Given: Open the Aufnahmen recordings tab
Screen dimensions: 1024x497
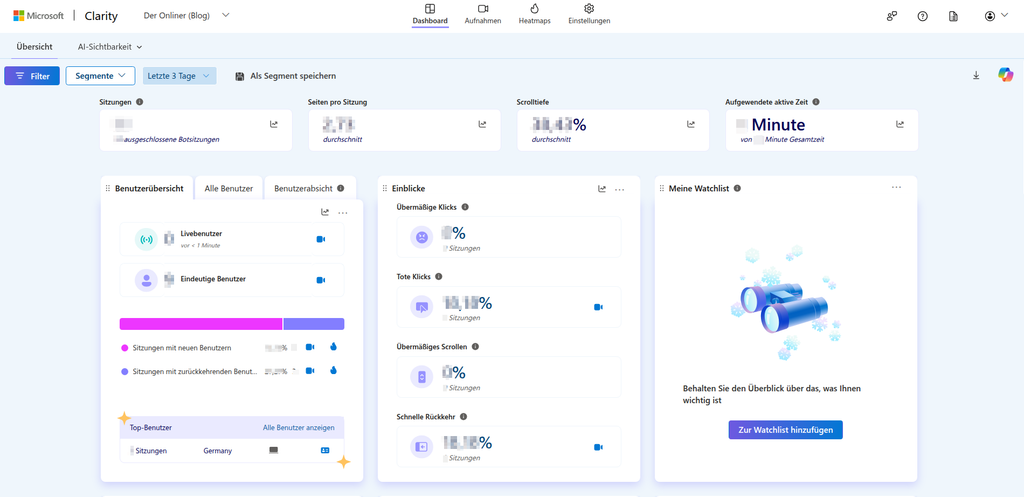Looking at the screenshot, I should click(483, 14).
